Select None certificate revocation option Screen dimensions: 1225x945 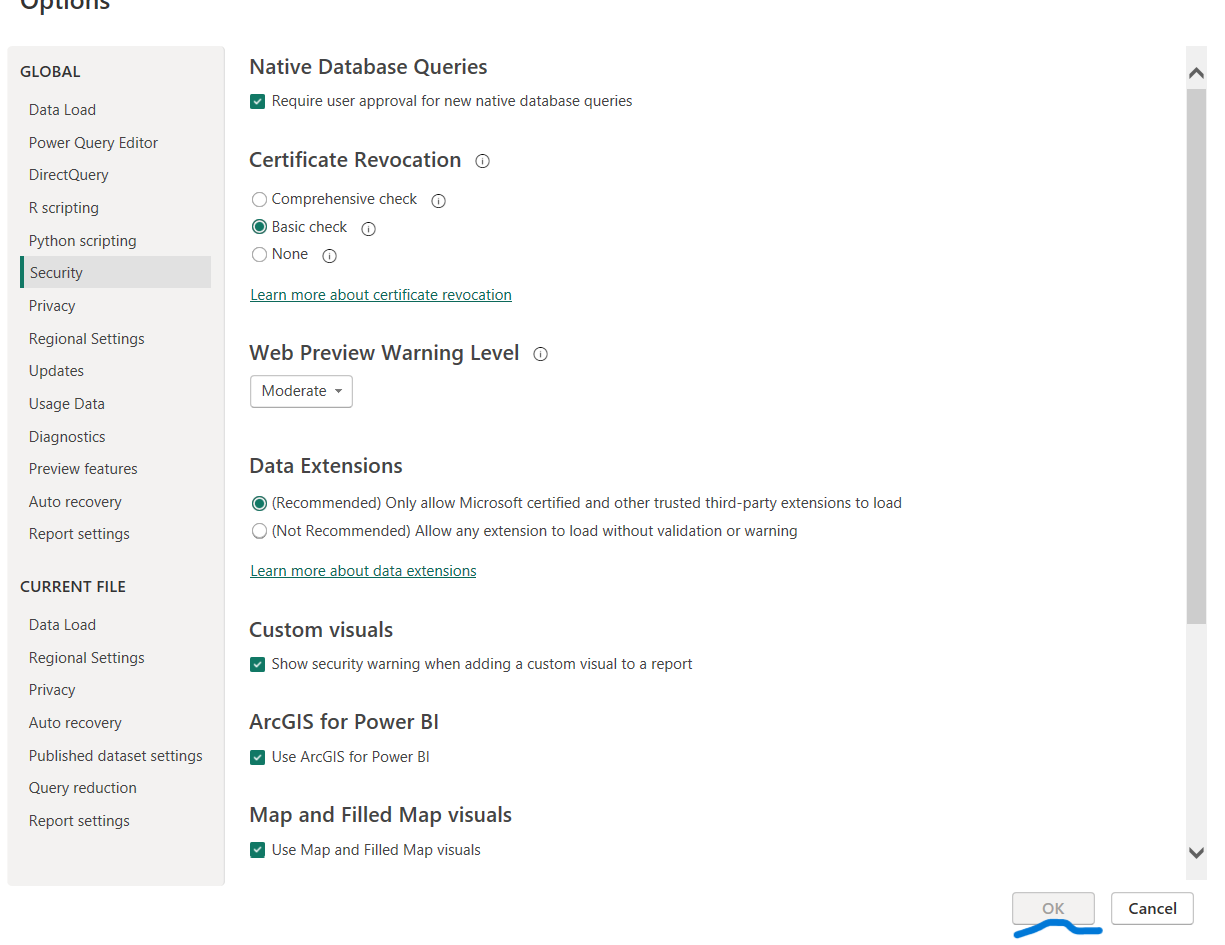click(x=259, y=255)
